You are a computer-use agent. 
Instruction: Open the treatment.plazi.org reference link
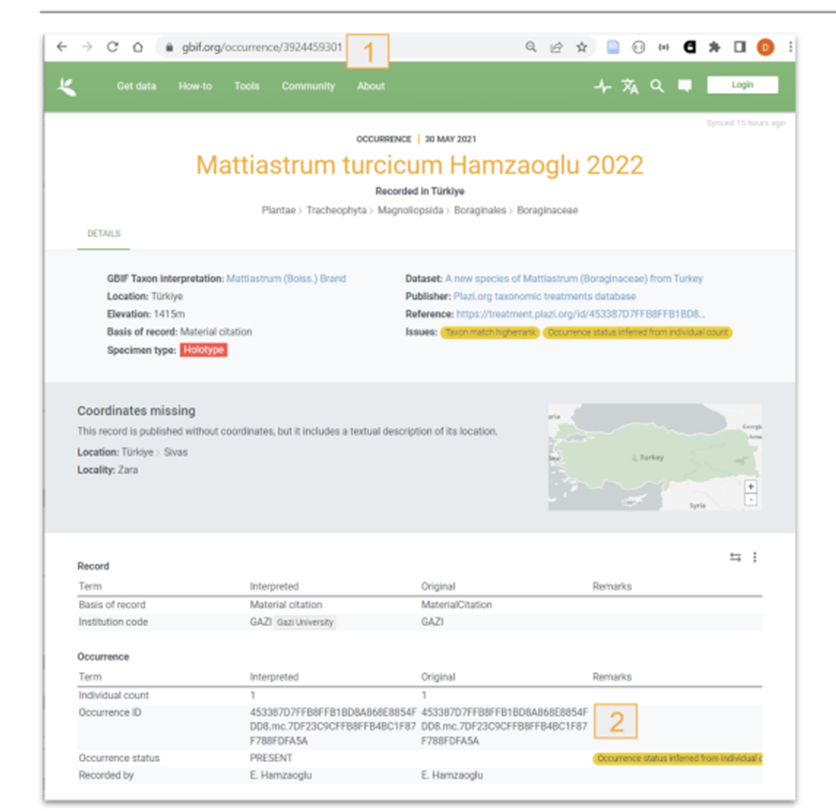click(580, 314)
